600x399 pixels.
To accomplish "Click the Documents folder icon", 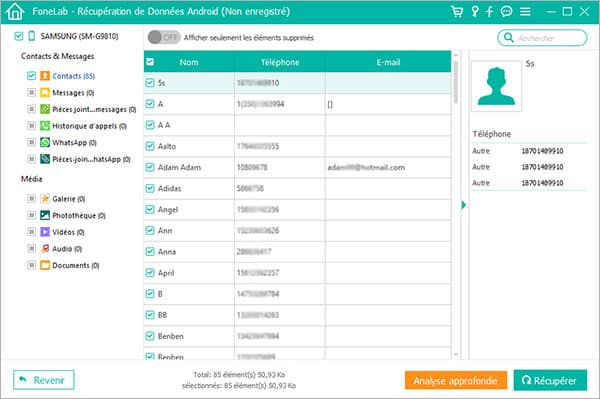I will pos(45,265).
